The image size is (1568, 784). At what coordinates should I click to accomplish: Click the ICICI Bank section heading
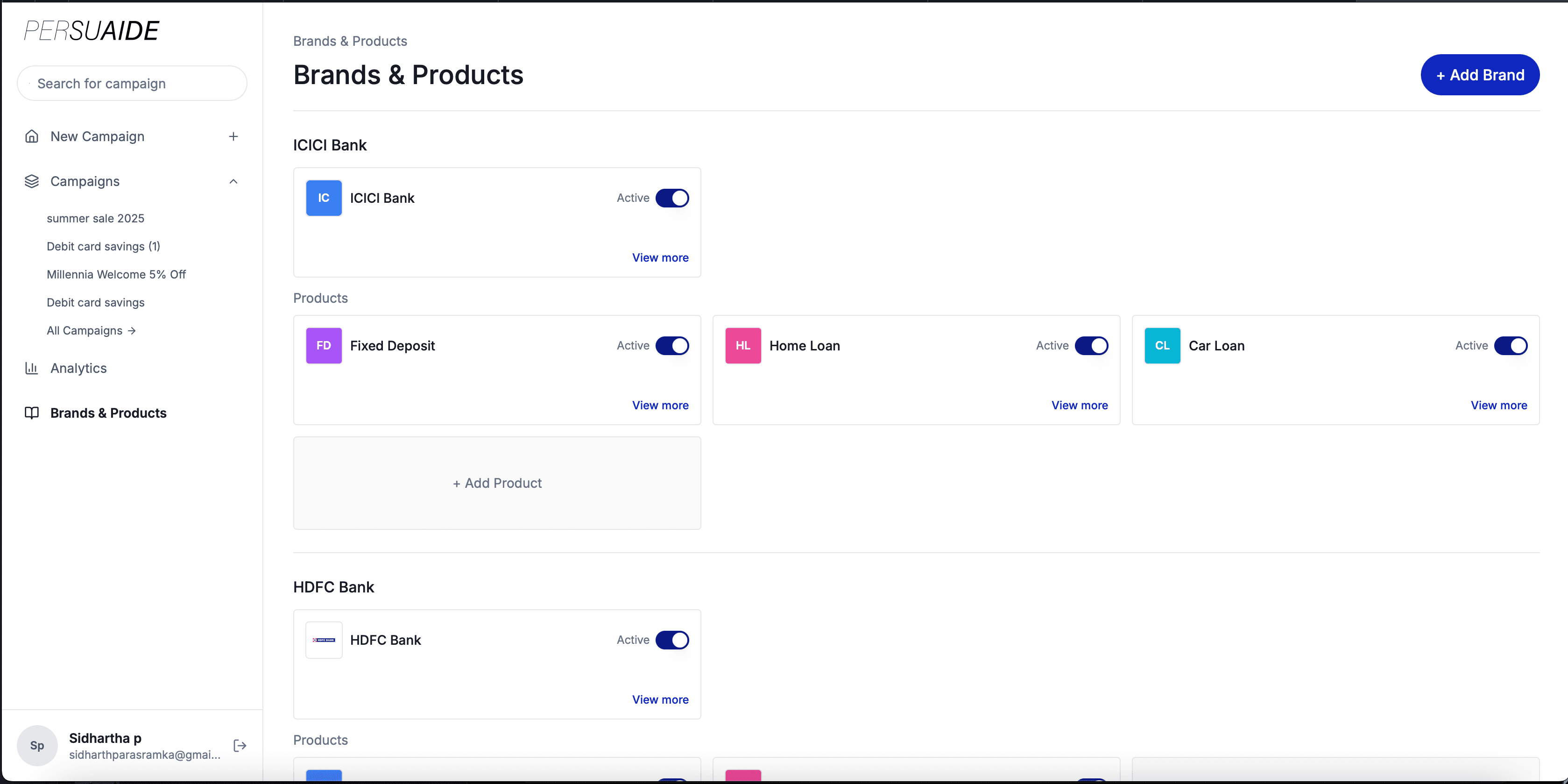coord(330,145)
